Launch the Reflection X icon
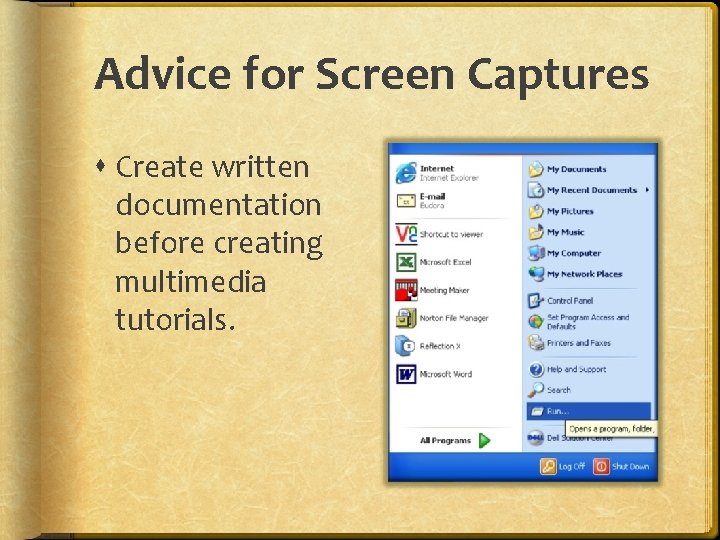Image resolution: width=720 pixels, height=540 pixels. (x=405, y=346)
